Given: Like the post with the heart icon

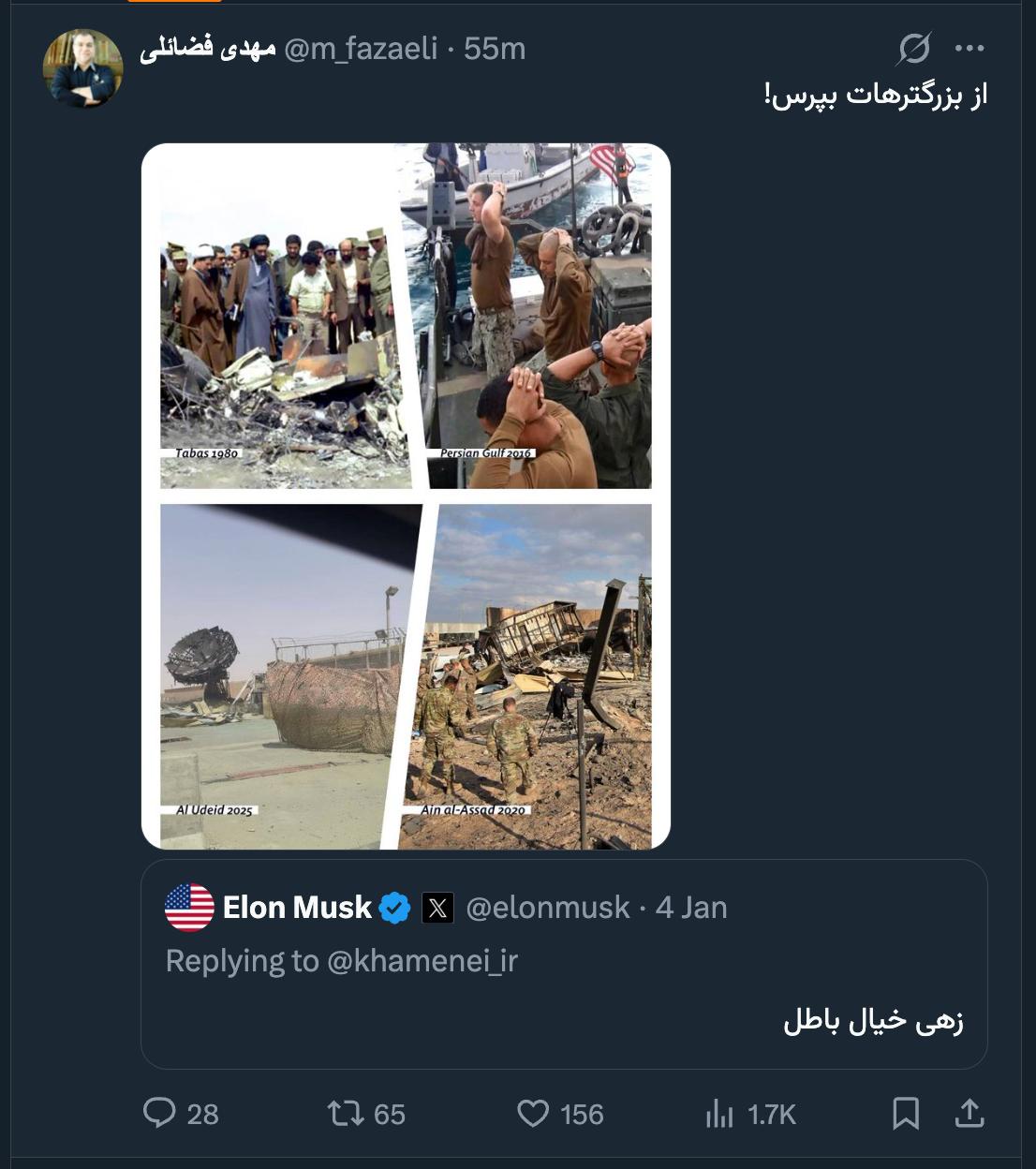Looking at the screenshot, I should point(533,1114).
